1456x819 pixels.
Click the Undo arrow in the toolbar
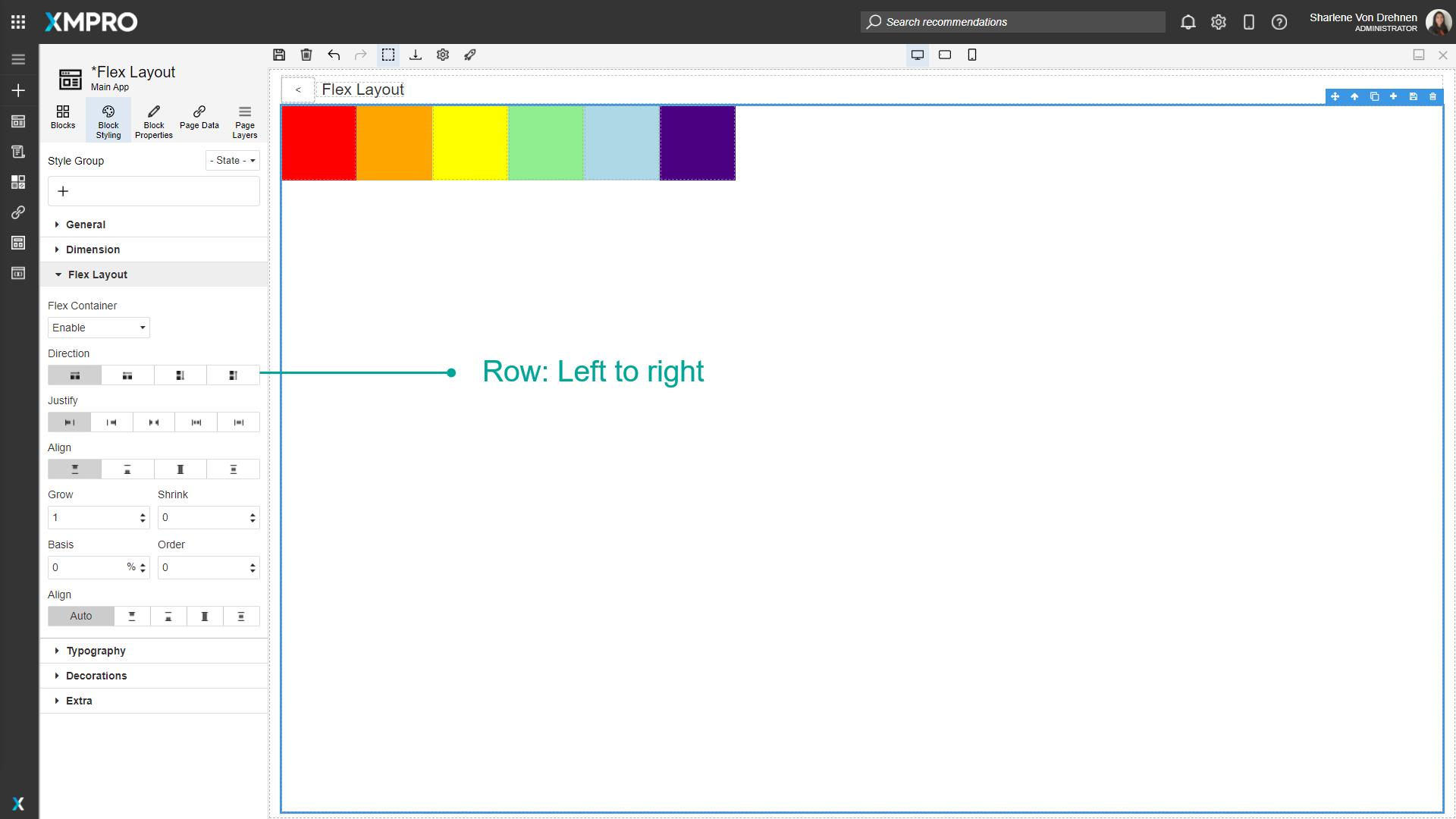tap(334, 55)
